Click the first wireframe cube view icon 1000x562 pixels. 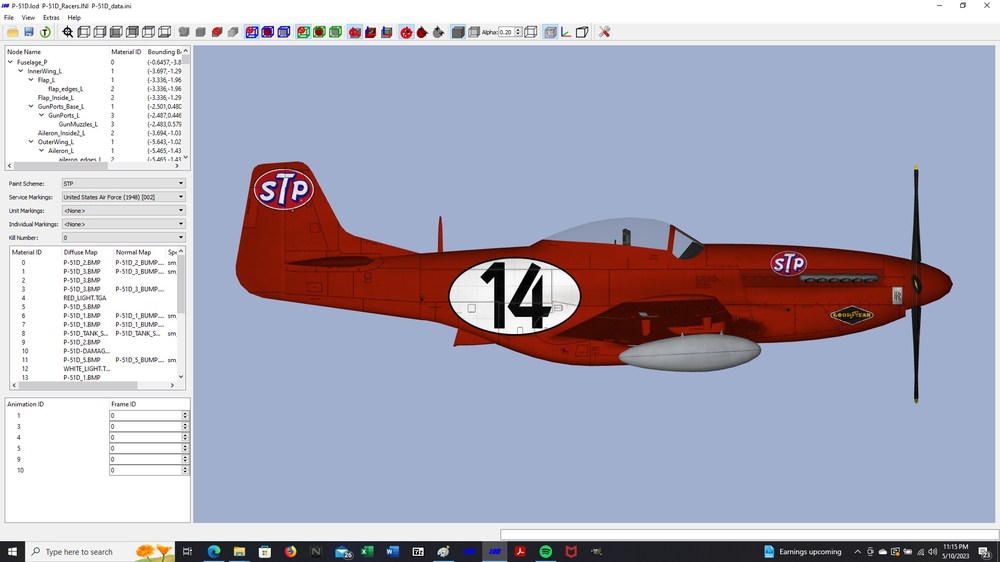[84, 32]
